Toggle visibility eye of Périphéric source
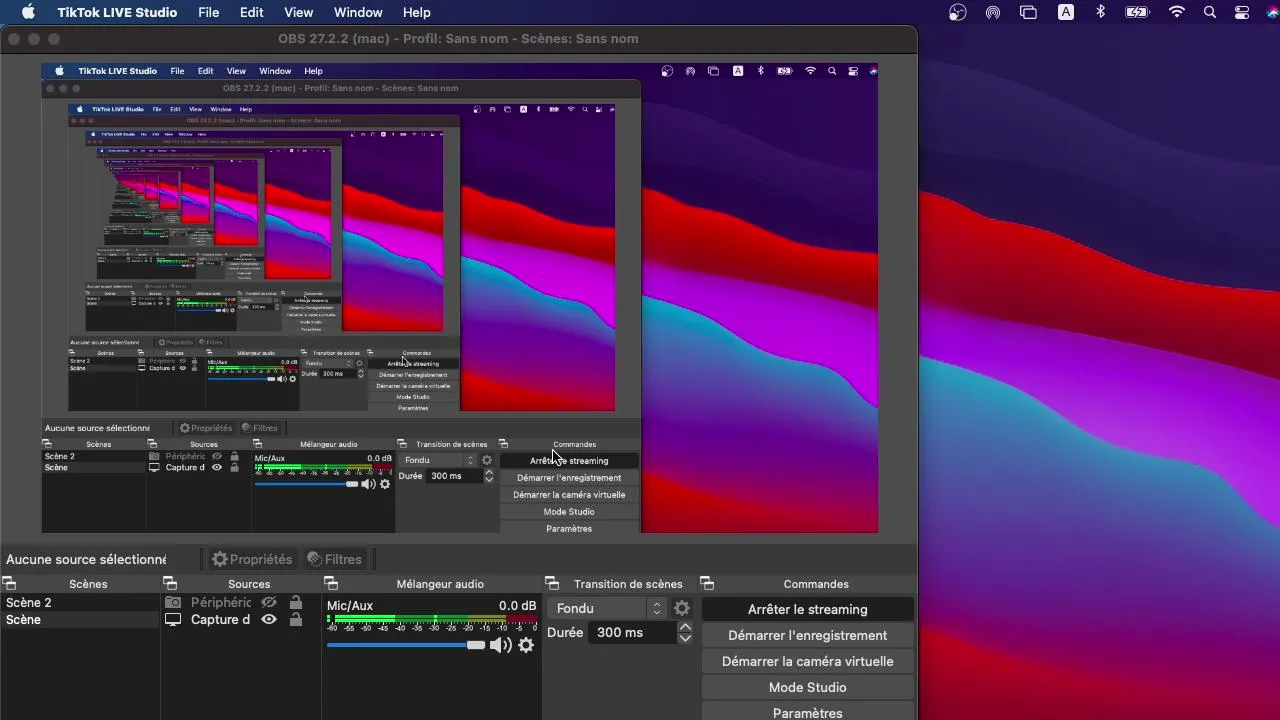The height and width of the screenshot is (720, 1280). 268,603
